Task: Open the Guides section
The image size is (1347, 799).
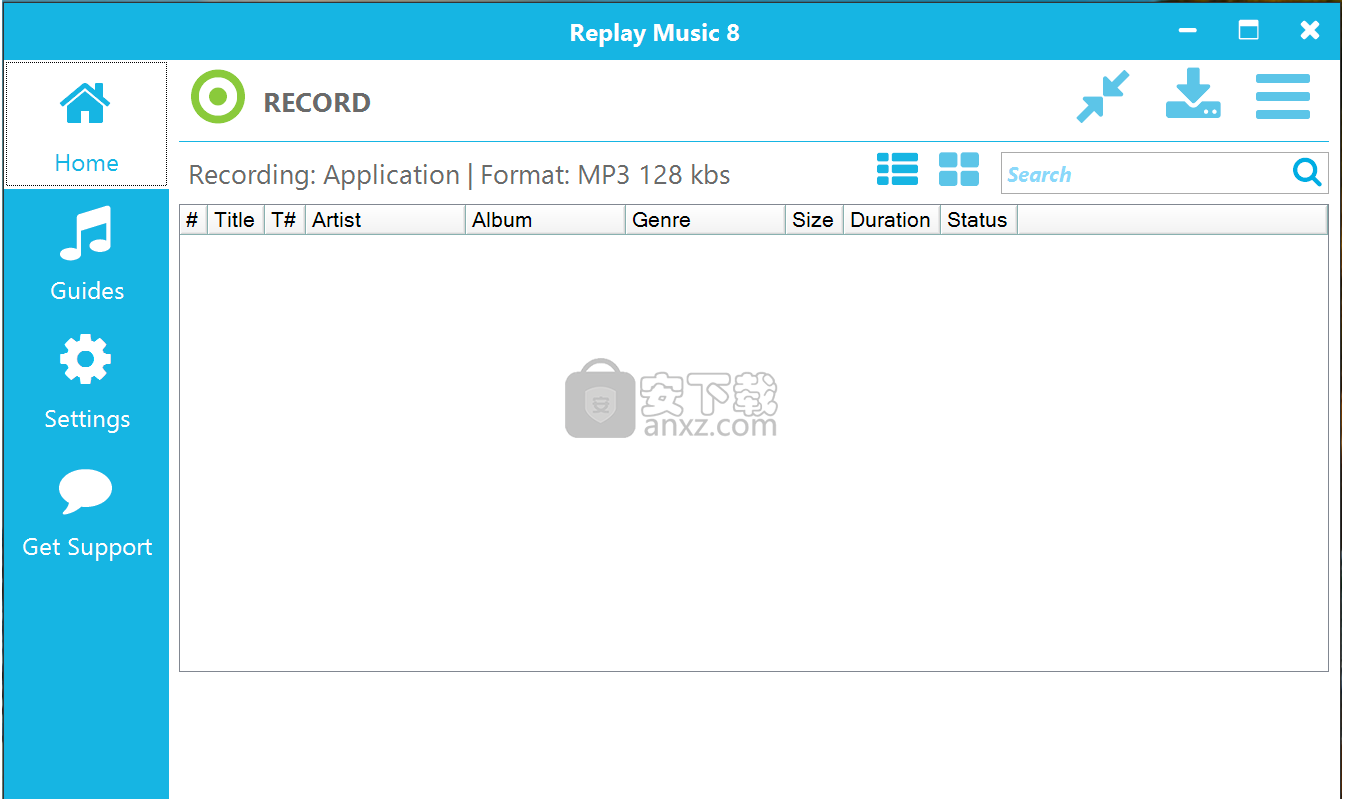Action: (x=86, y=254)
